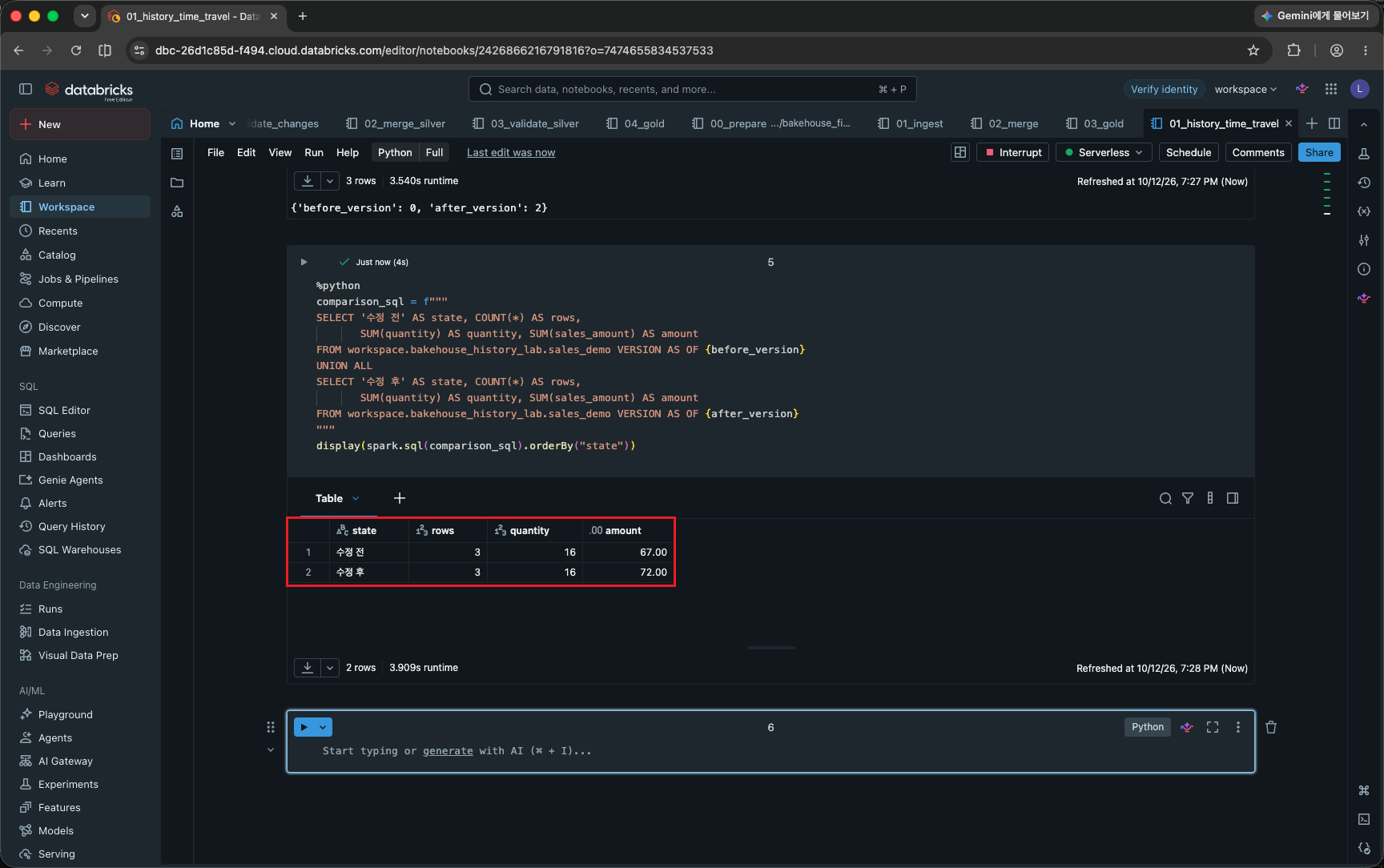
Task: Click the Share button
Action: pos(1319,152)
